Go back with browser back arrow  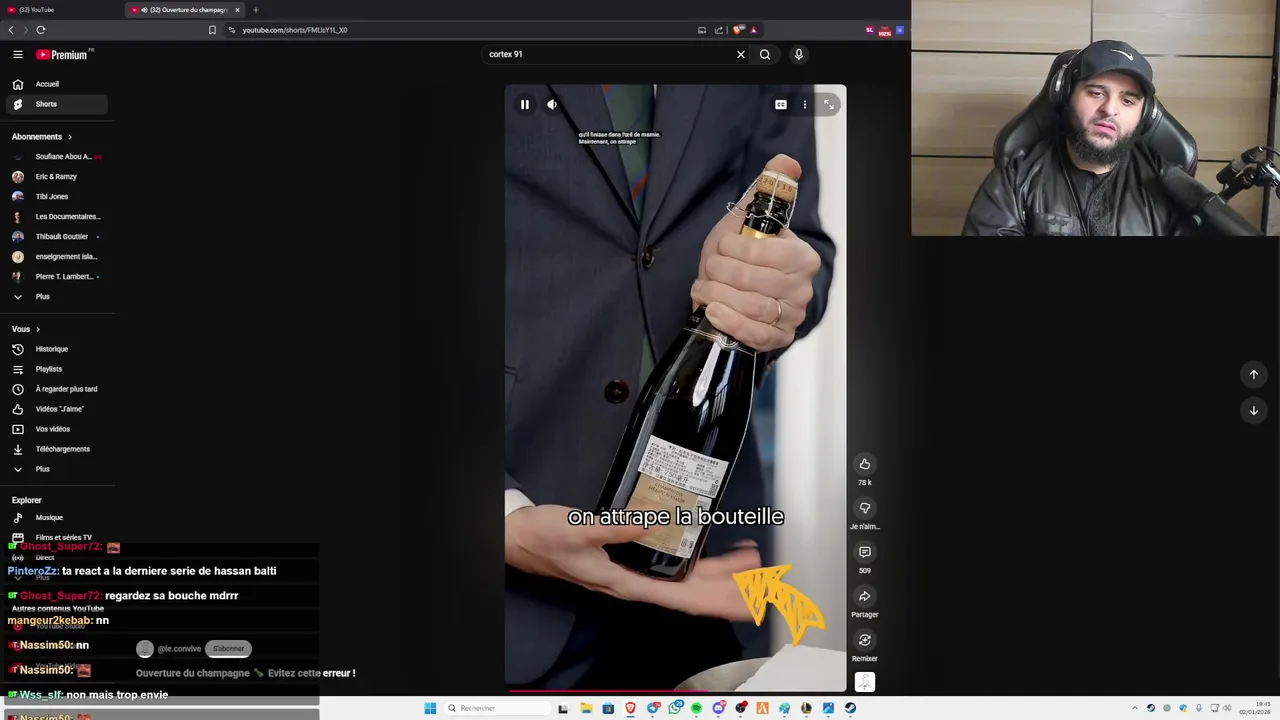(x=11, y=30)
